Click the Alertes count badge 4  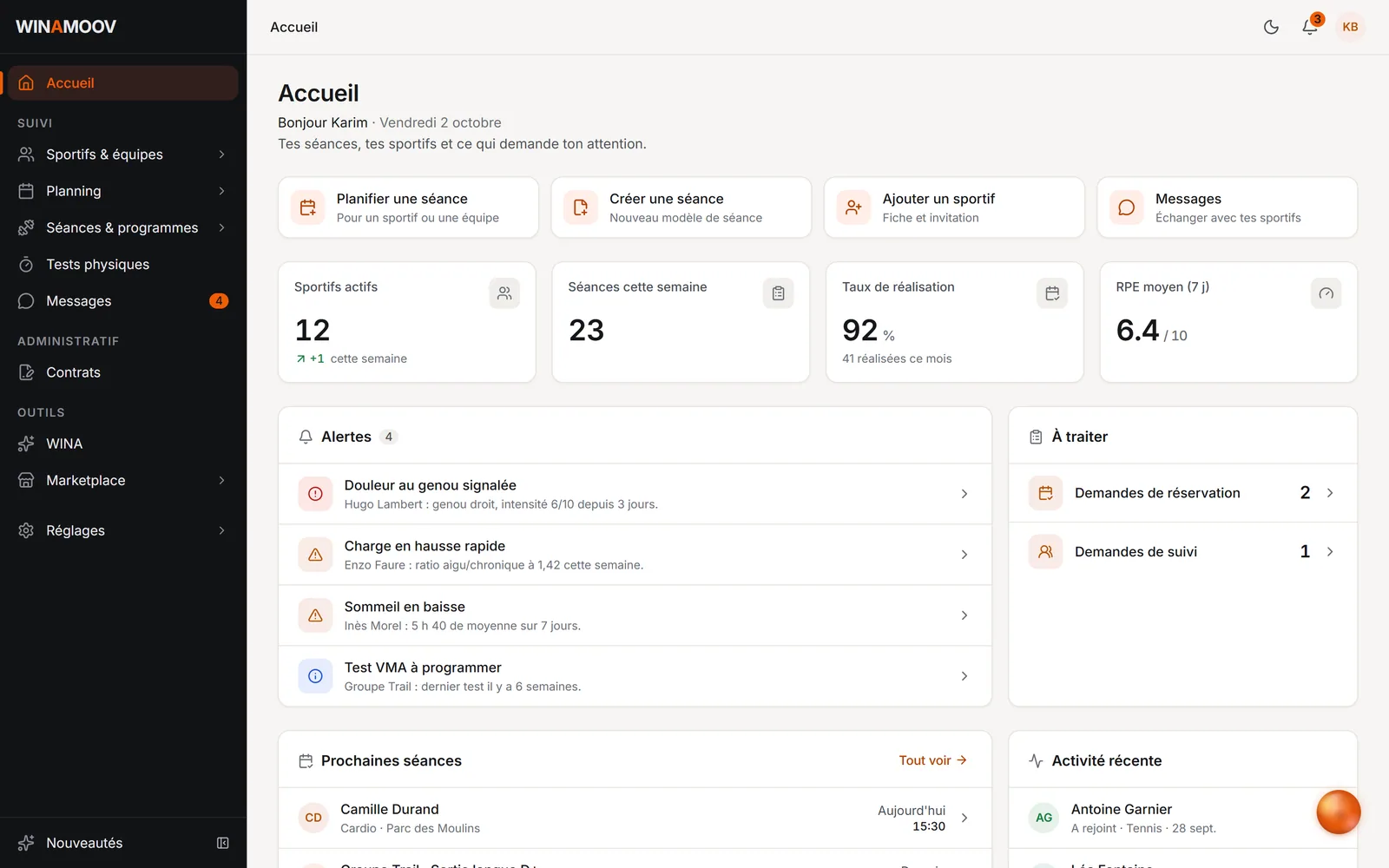[389, 437]
